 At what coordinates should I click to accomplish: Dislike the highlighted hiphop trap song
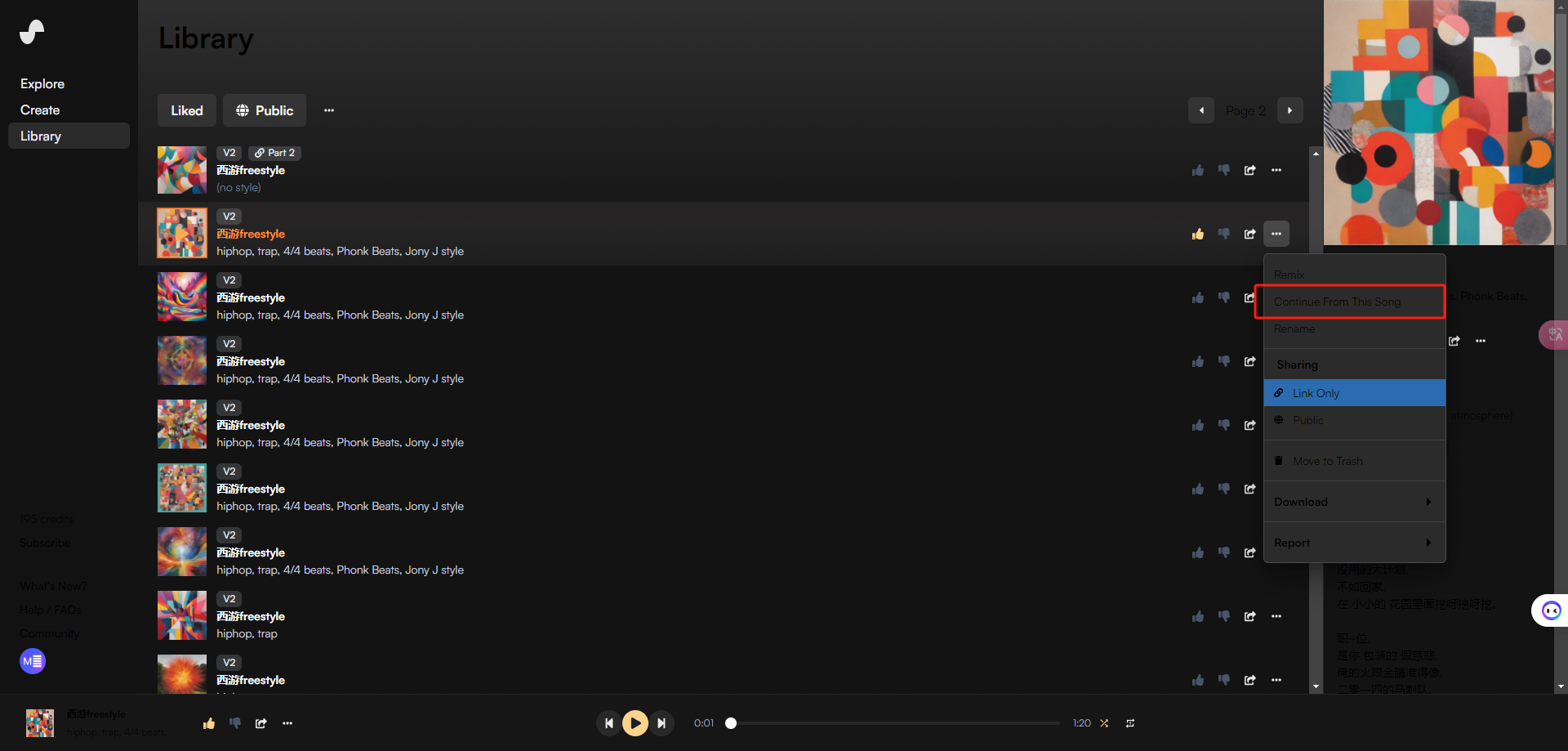(1223, 234)
